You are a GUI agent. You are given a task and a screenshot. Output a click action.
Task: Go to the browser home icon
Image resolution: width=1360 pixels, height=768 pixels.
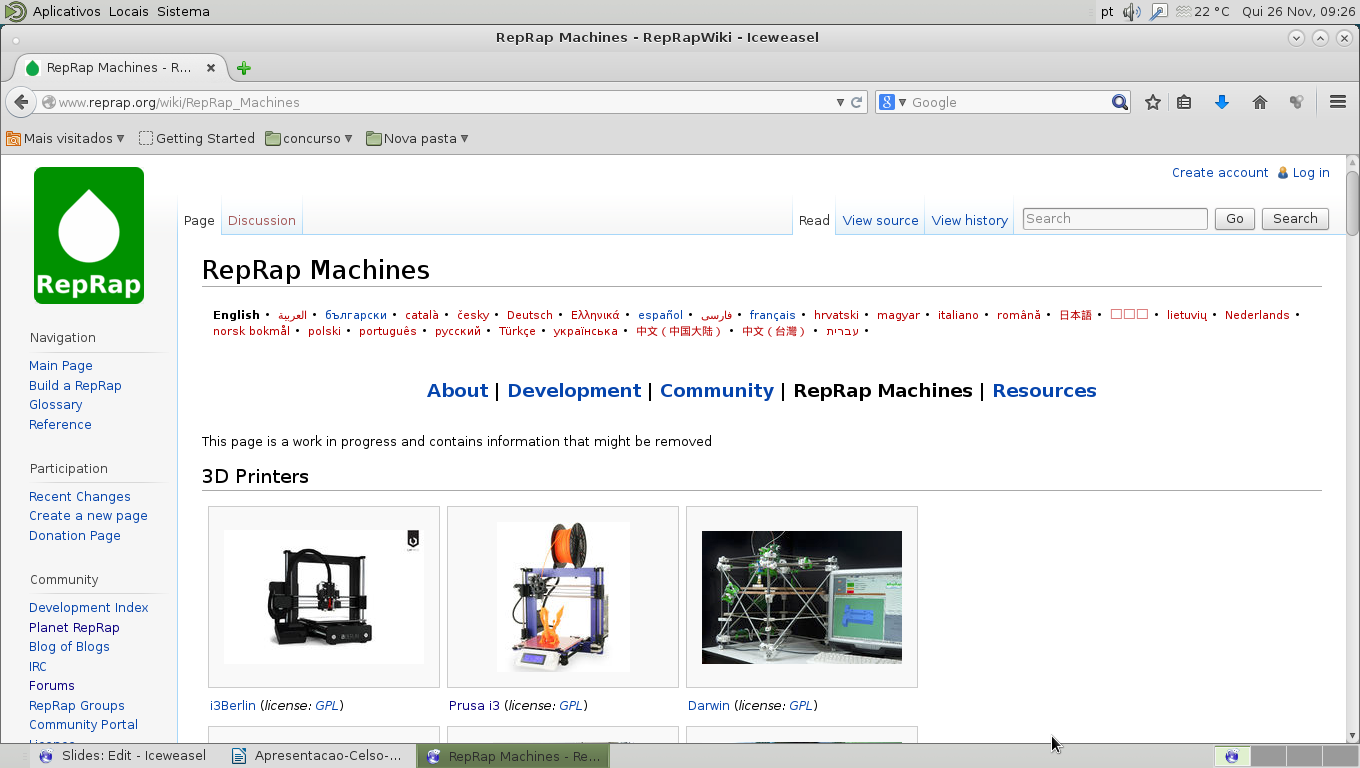(x=1259, y=102)
